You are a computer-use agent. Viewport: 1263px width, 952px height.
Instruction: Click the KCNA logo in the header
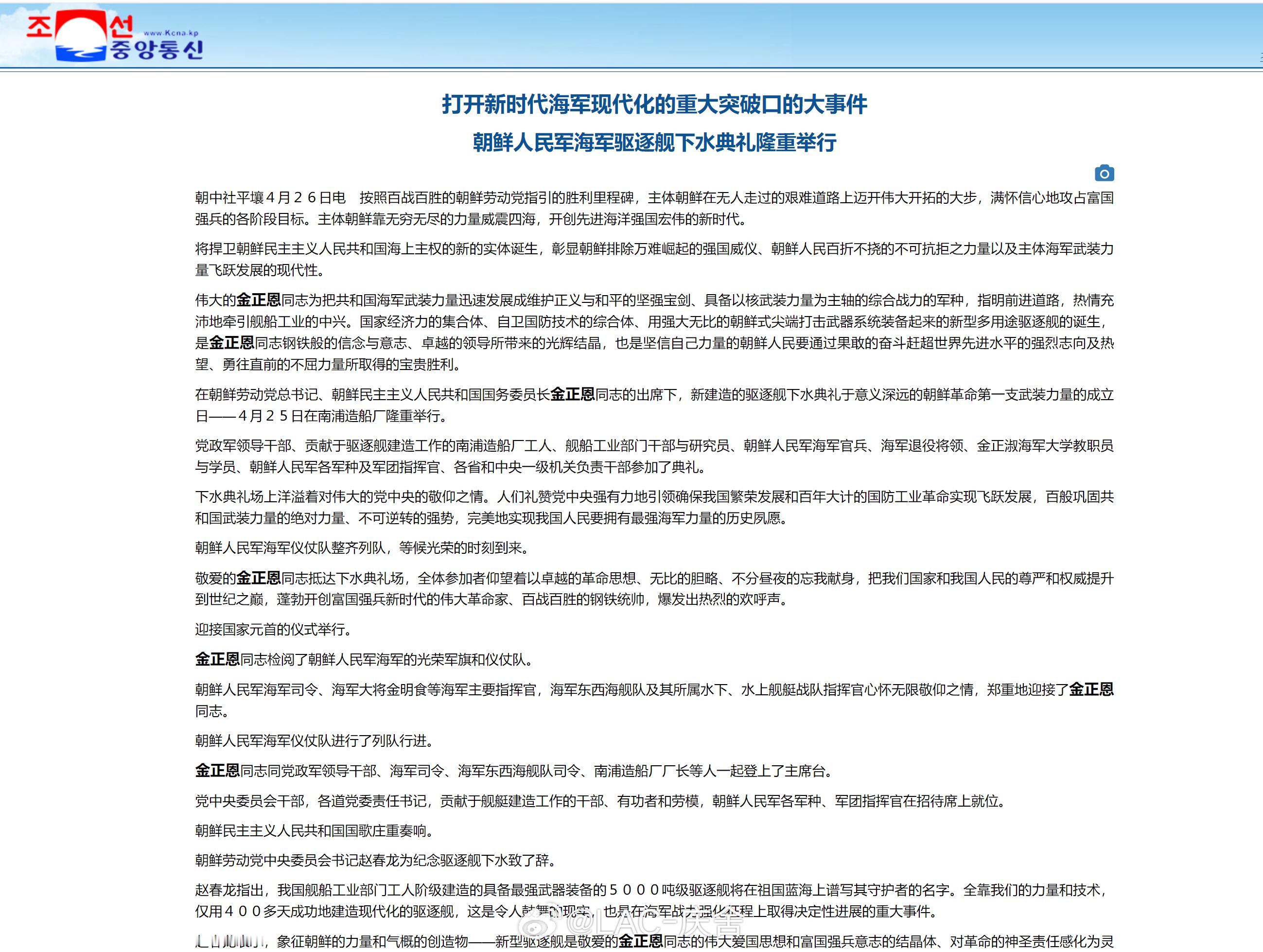(114, 35)
